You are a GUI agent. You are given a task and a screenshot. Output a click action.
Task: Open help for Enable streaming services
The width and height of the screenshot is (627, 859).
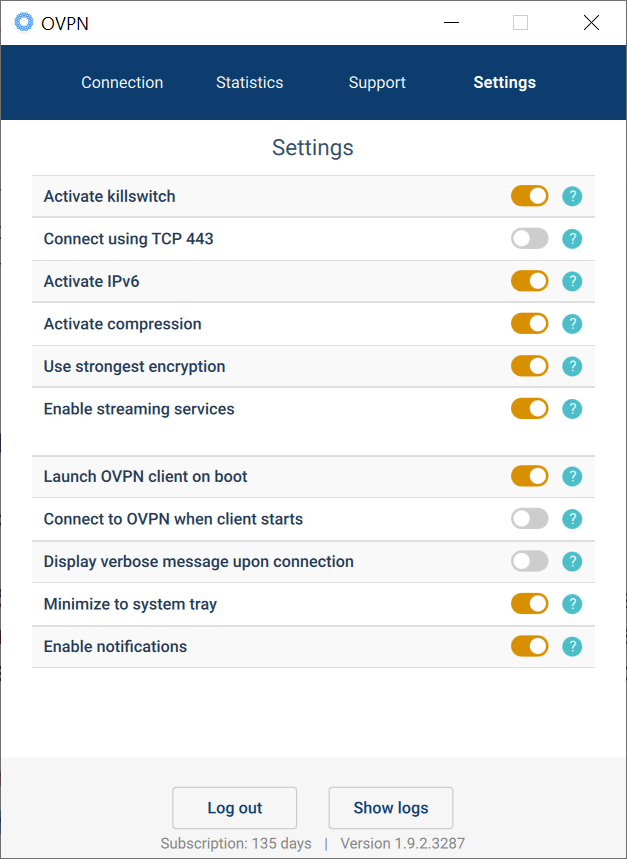pos(572,409)
